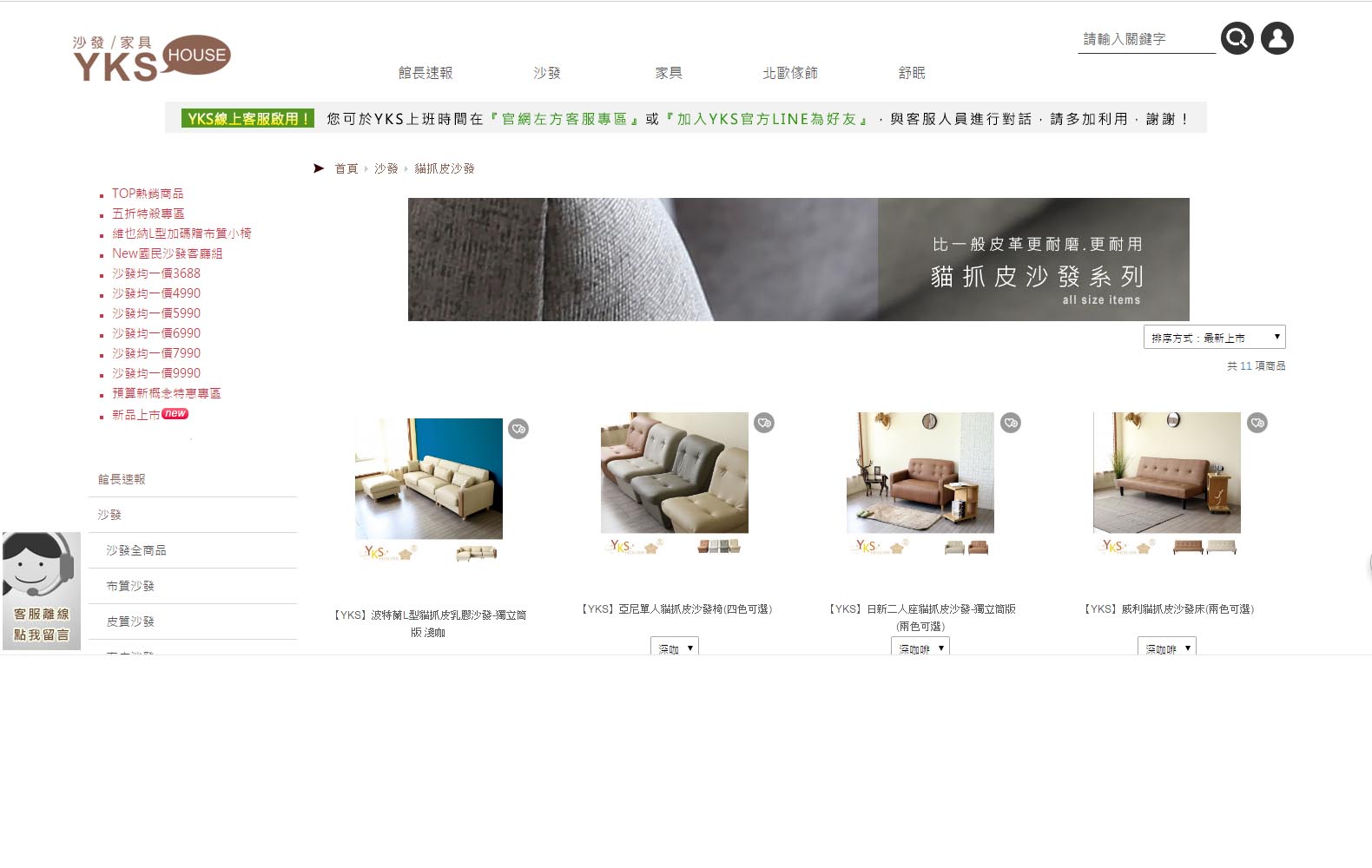This screenshot has height=868, width=1372.
Task: Add the 威利 sofa bed to favorites
Action: coord(1257,423)
